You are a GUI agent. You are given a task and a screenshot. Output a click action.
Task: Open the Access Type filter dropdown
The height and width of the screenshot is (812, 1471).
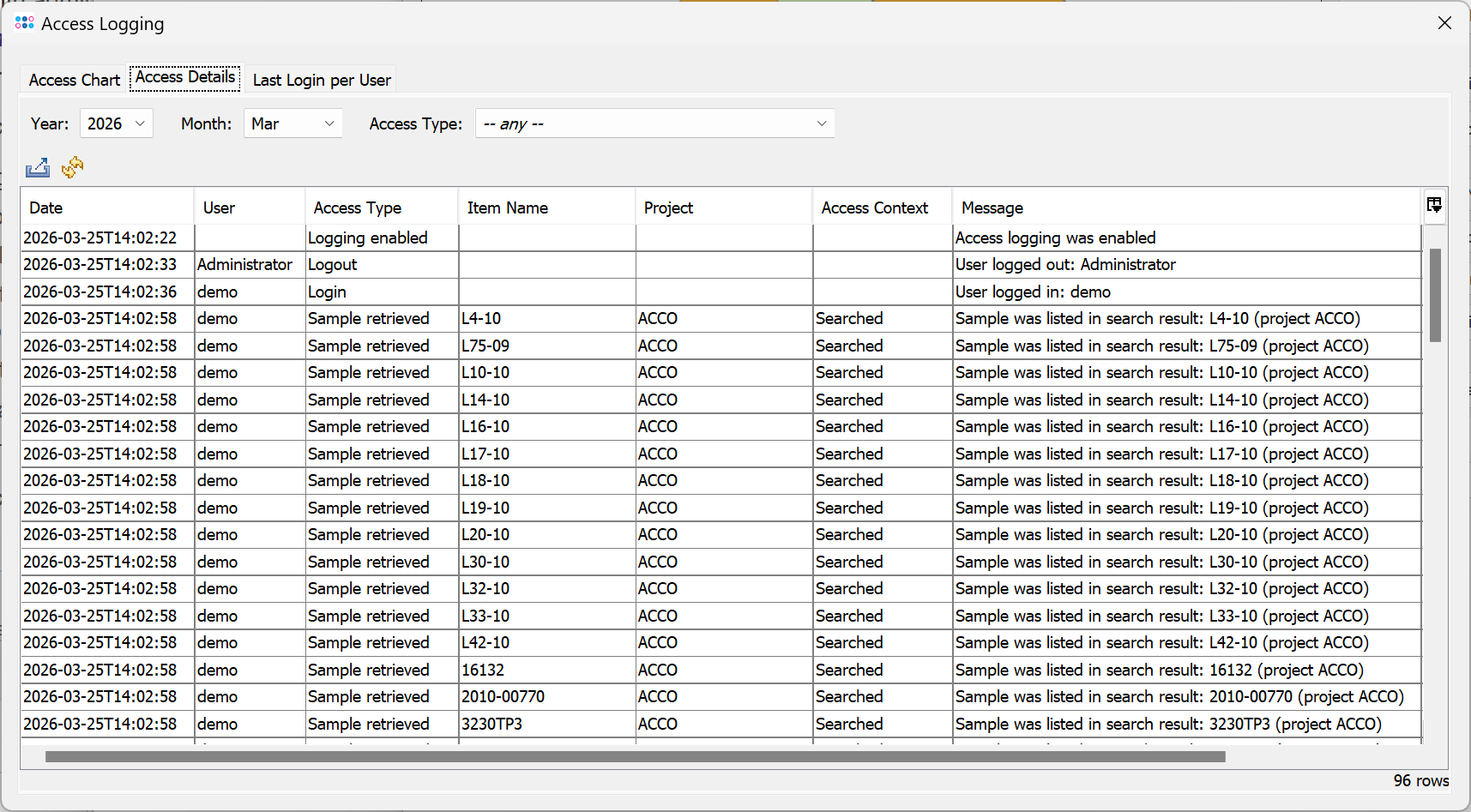click(654, 123)
